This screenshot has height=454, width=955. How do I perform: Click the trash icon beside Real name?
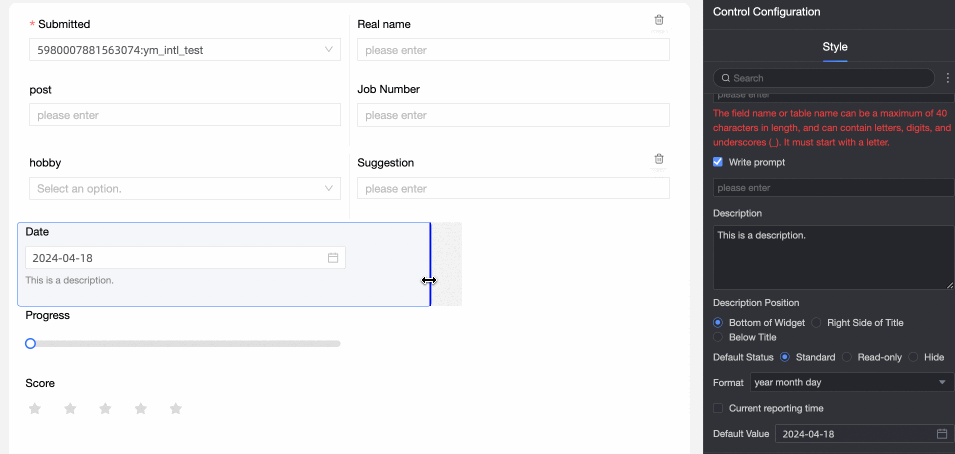pos(658,20)
